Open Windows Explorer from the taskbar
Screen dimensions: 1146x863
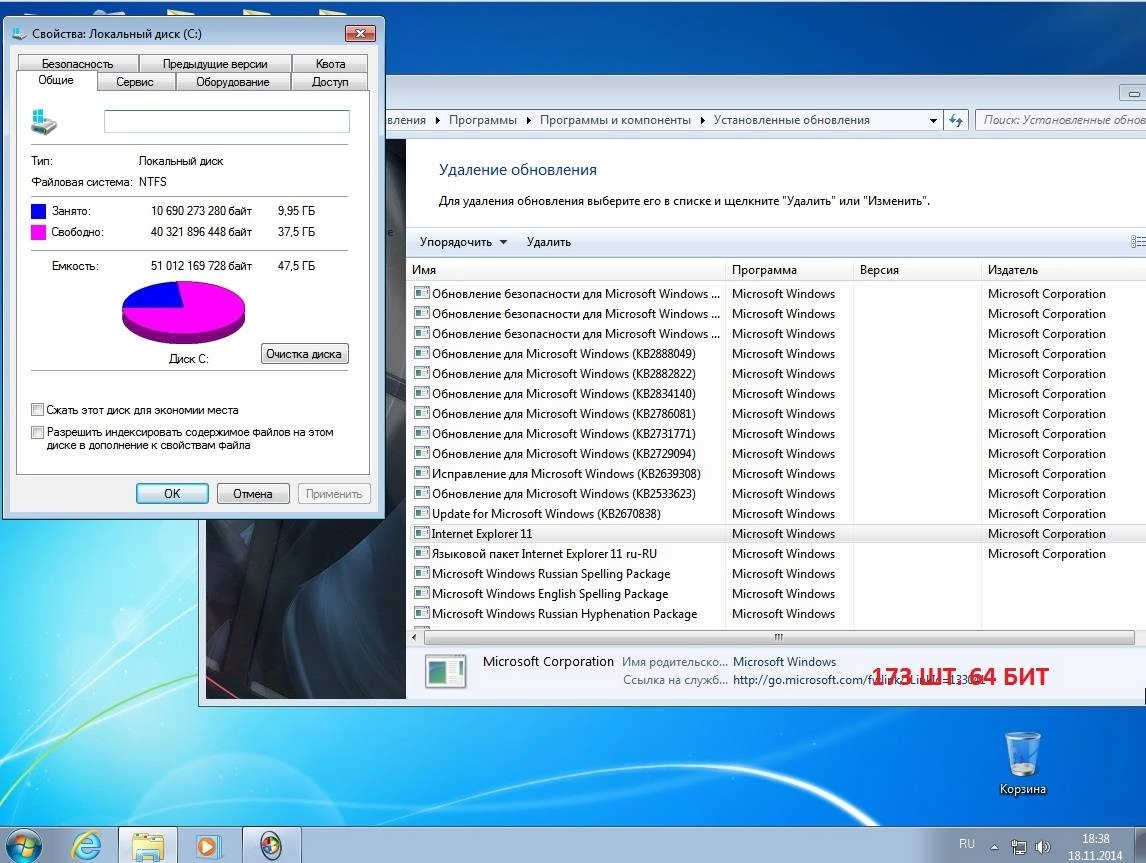pyautogui.click(x=148, y=846)
